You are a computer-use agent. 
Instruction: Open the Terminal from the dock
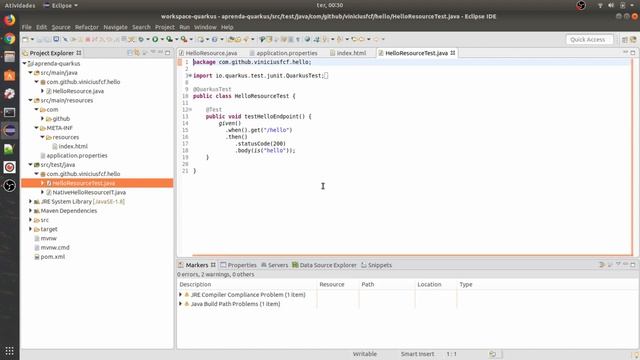tap(9, 112)
